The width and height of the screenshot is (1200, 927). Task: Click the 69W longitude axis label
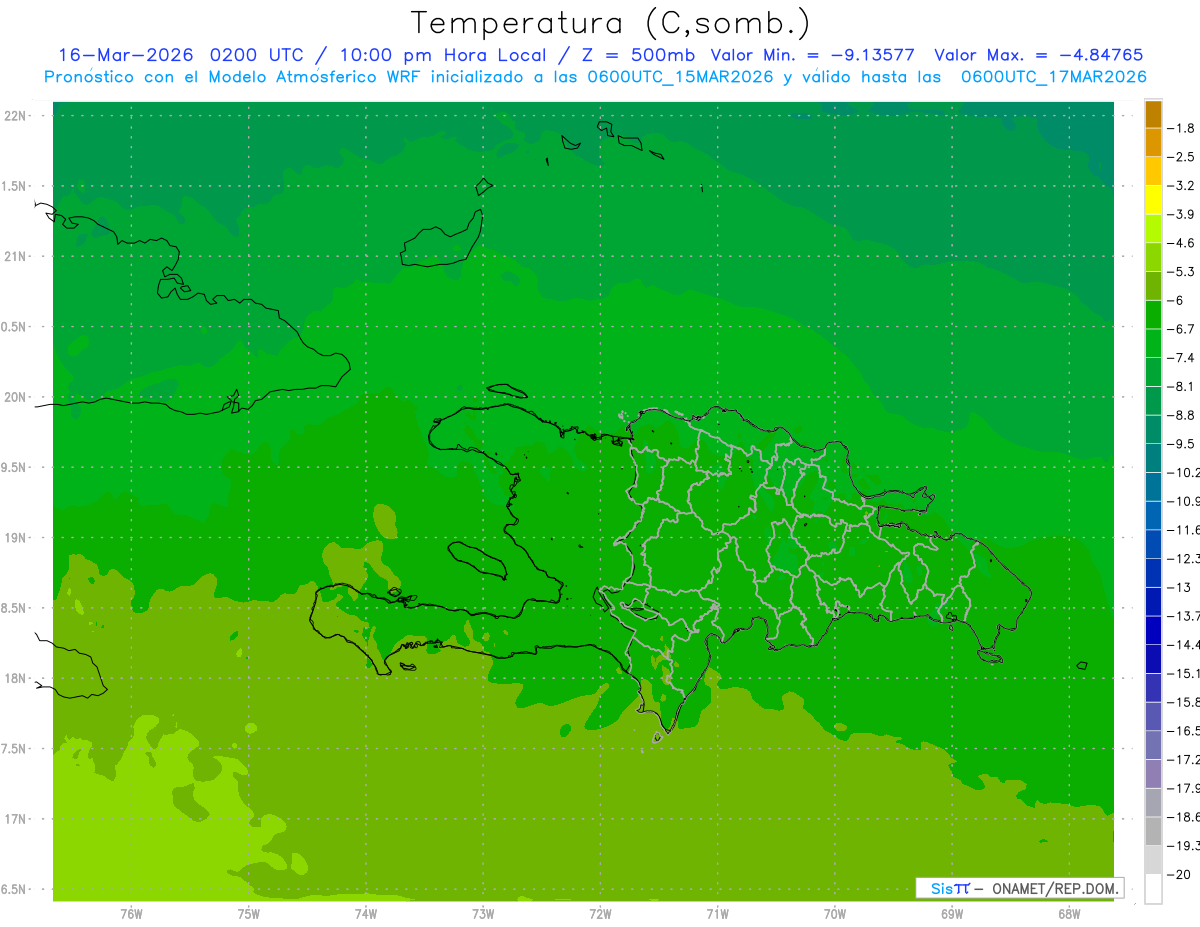[952, 913]
